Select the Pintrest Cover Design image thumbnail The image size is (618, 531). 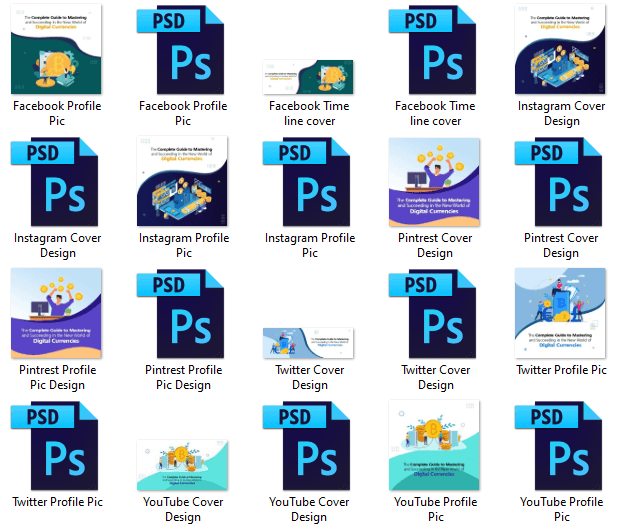[434, 182]
